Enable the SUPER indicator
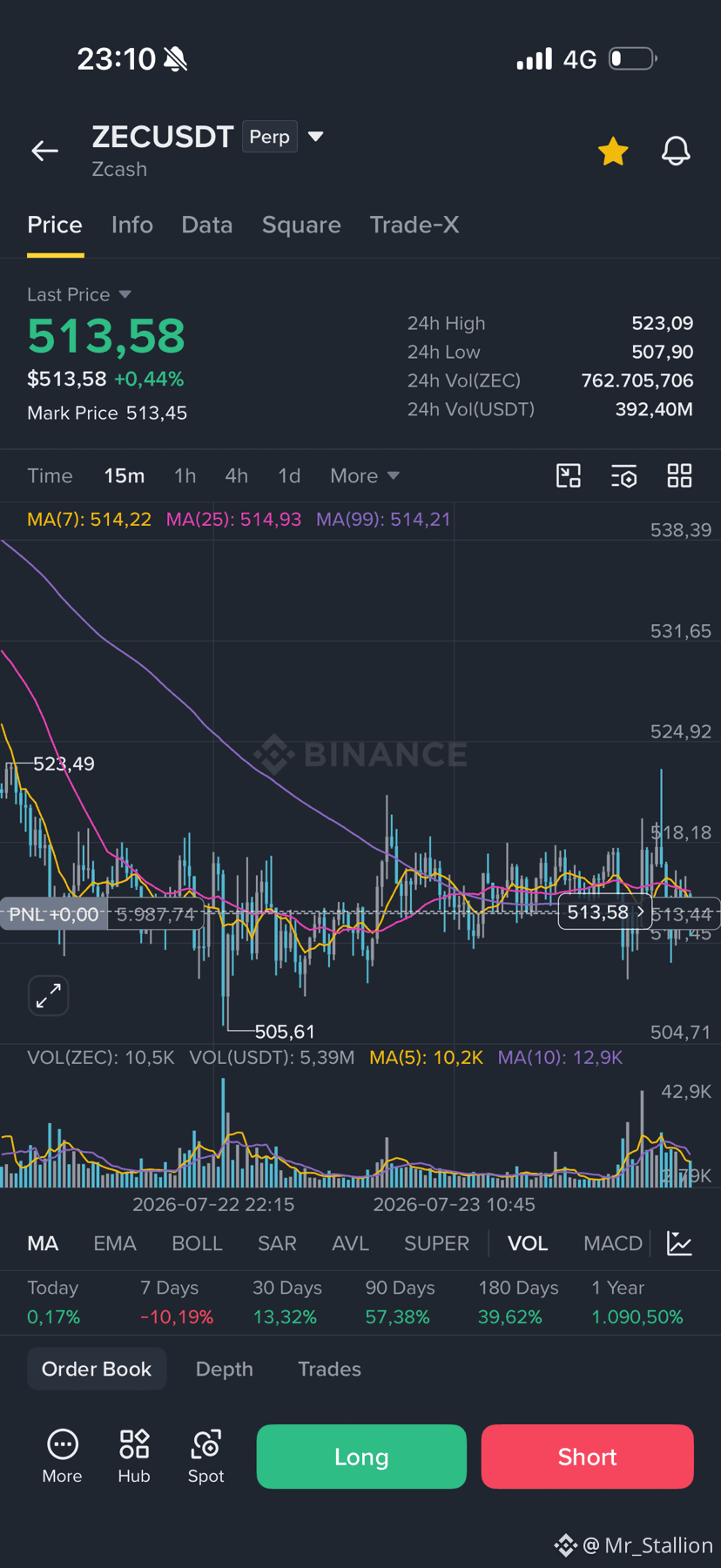The image size is (721, 1568). (436, 1243)
